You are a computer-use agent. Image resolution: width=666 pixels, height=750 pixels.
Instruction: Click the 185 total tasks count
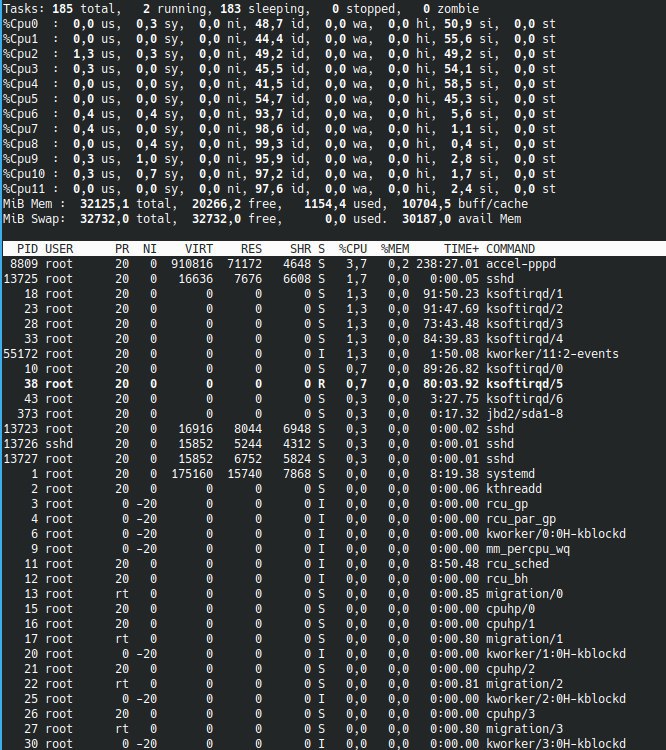(63, 9)
